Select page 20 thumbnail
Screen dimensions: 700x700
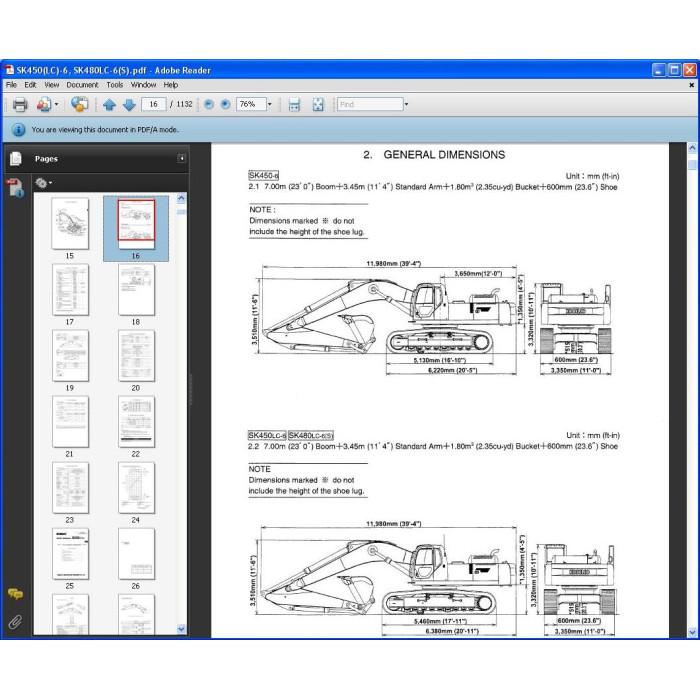coord(136,356)
